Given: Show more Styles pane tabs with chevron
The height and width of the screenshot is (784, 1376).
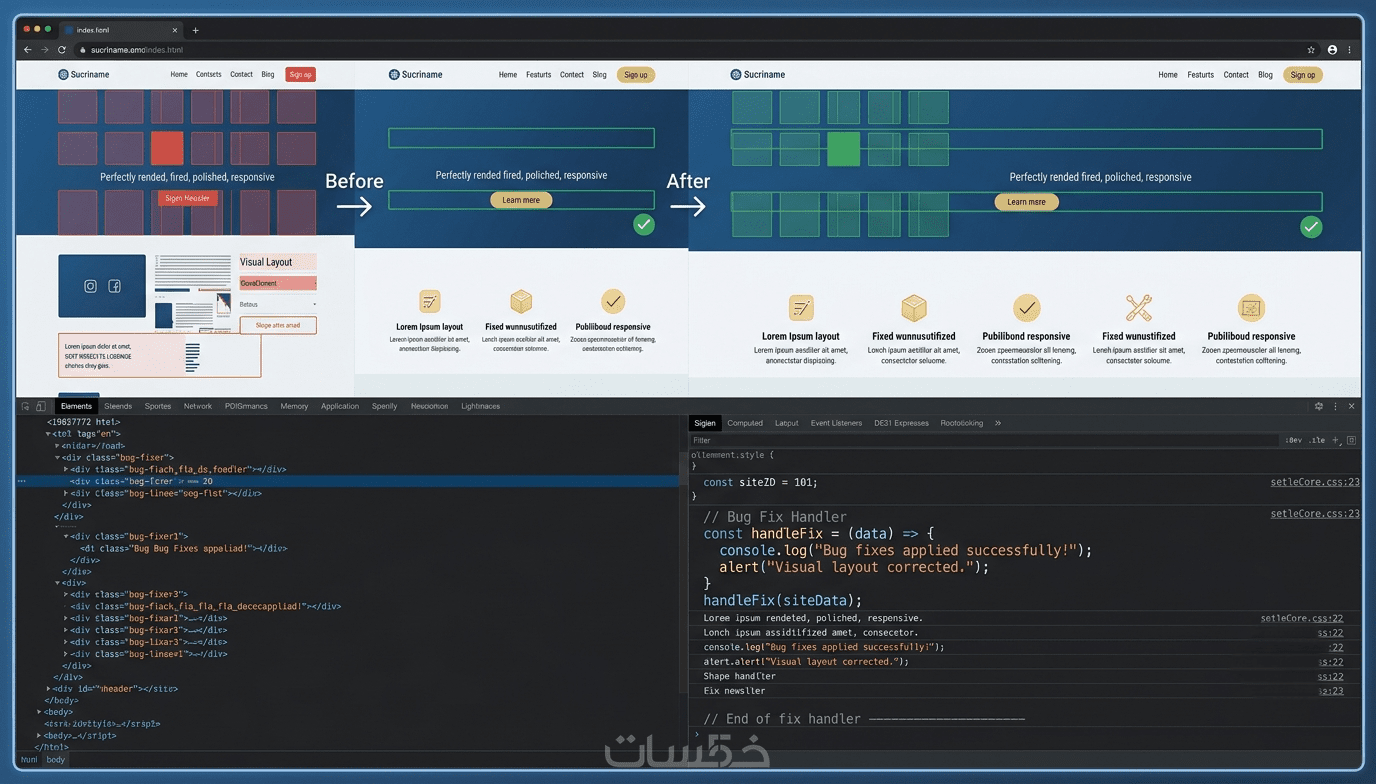Looking at the screenshot, I should 998,423.
